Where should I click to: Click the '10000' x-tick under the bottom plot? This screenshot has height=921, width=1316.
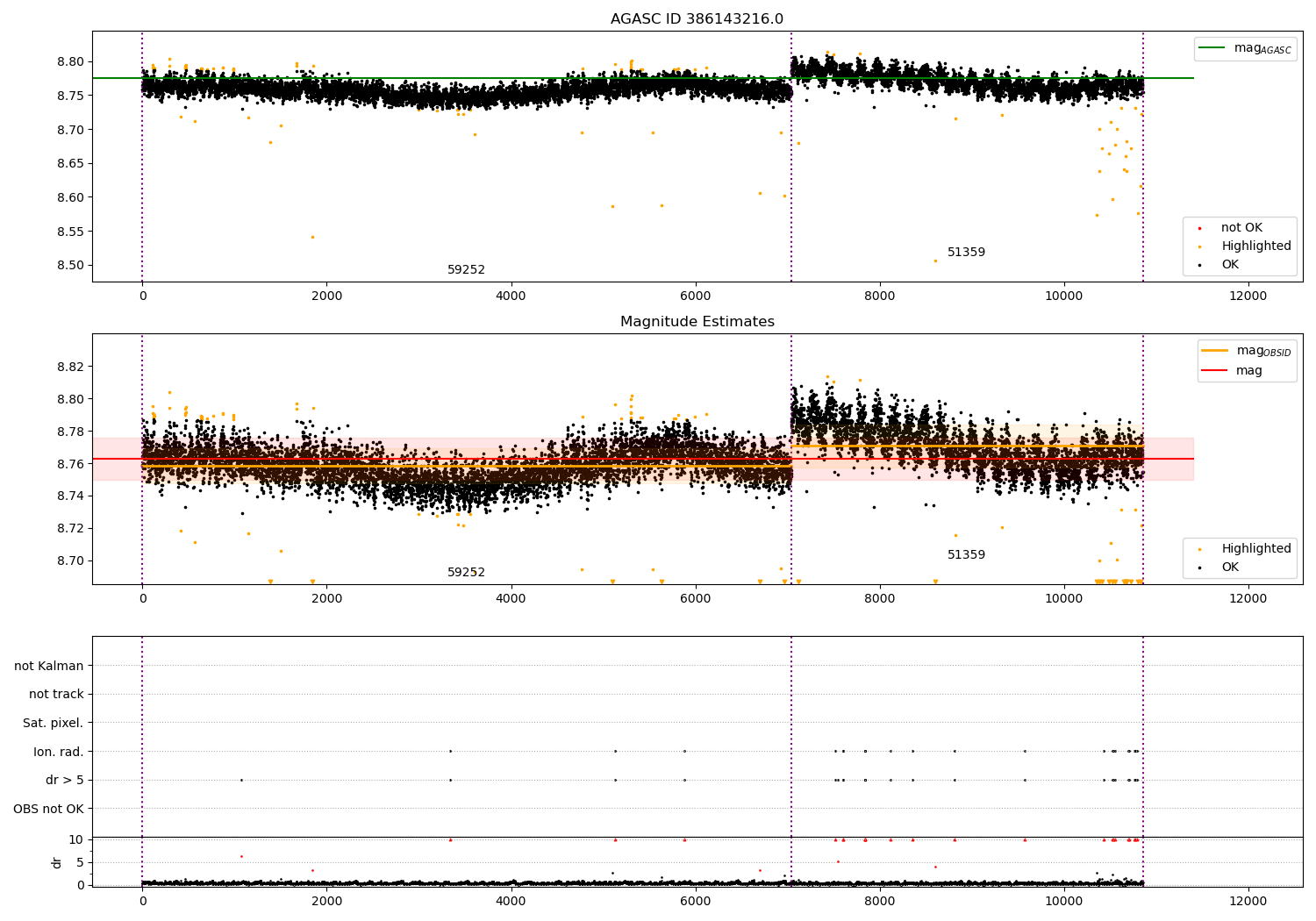[1064, 902]
